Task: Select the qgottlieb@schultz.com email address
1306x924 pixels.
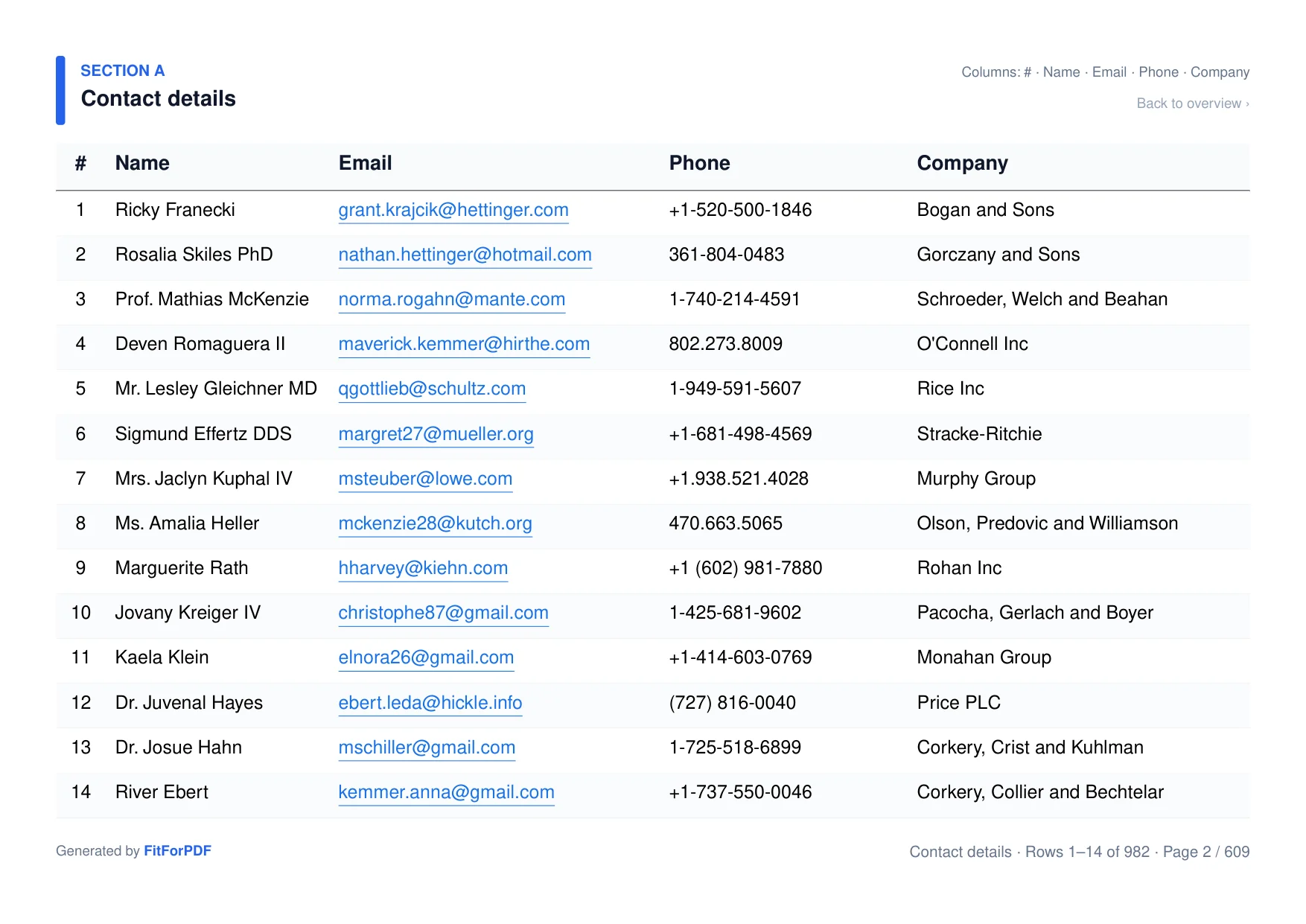Action: click(x=432, y=389)
